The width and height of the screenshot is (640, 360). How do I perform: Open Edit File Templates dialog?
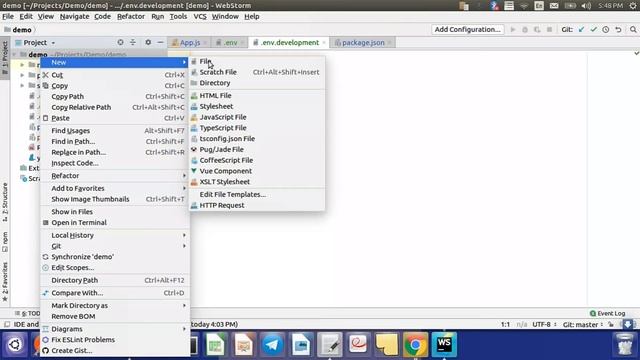point(257,195)
